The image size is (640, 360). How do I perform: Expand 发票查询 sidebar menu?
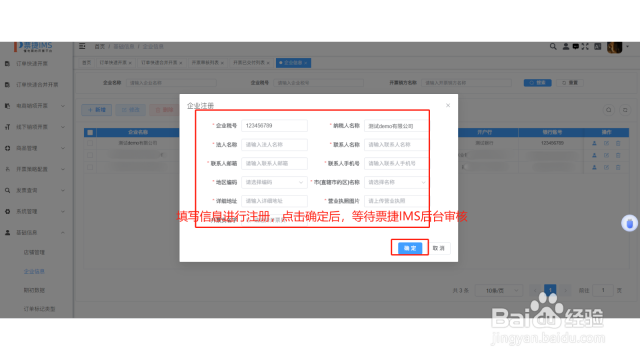point(35,190)
